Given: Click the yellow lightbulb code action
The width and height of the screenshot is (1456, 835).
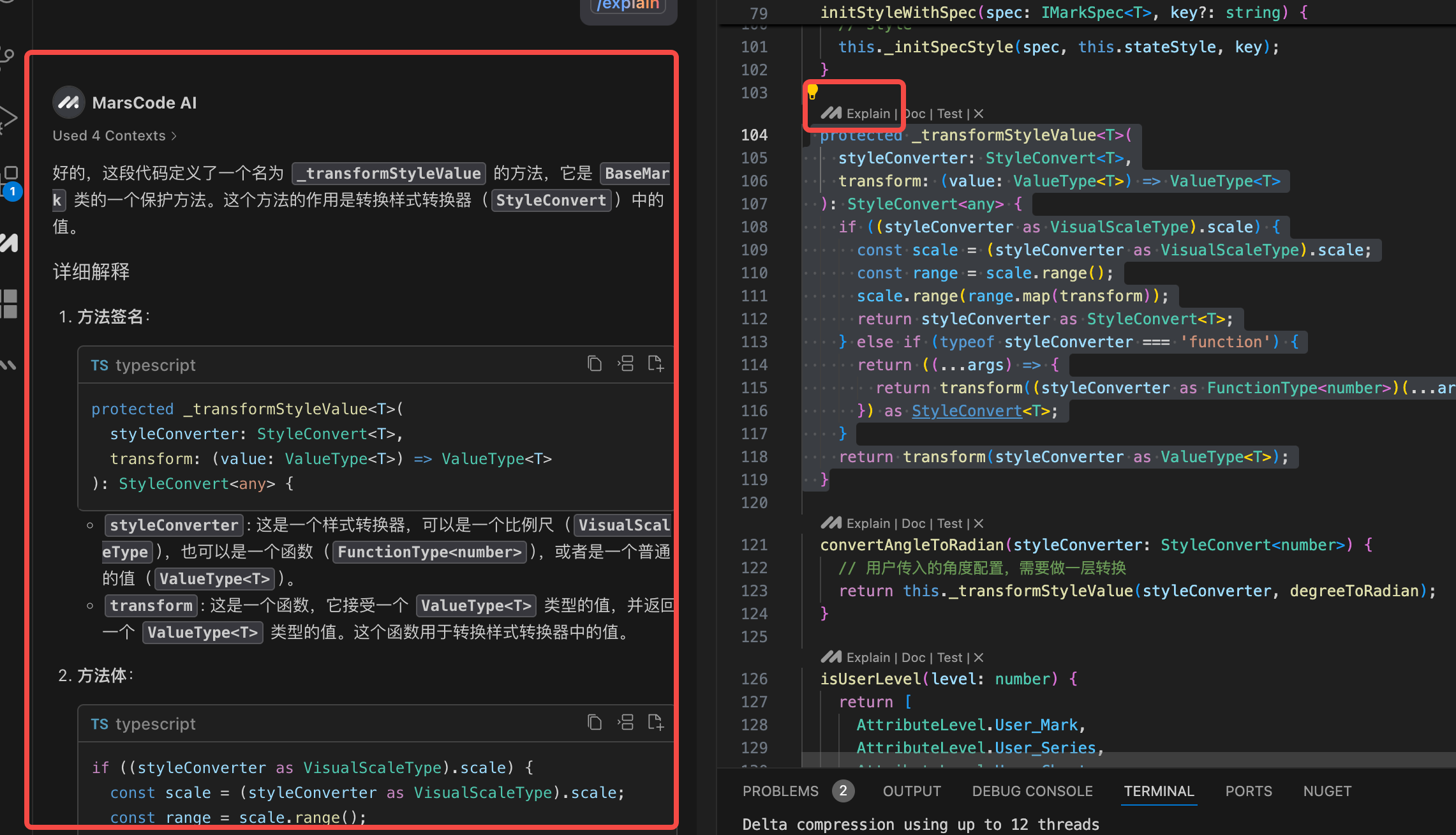Looking at the screenshot, I should tap(812, 92).
